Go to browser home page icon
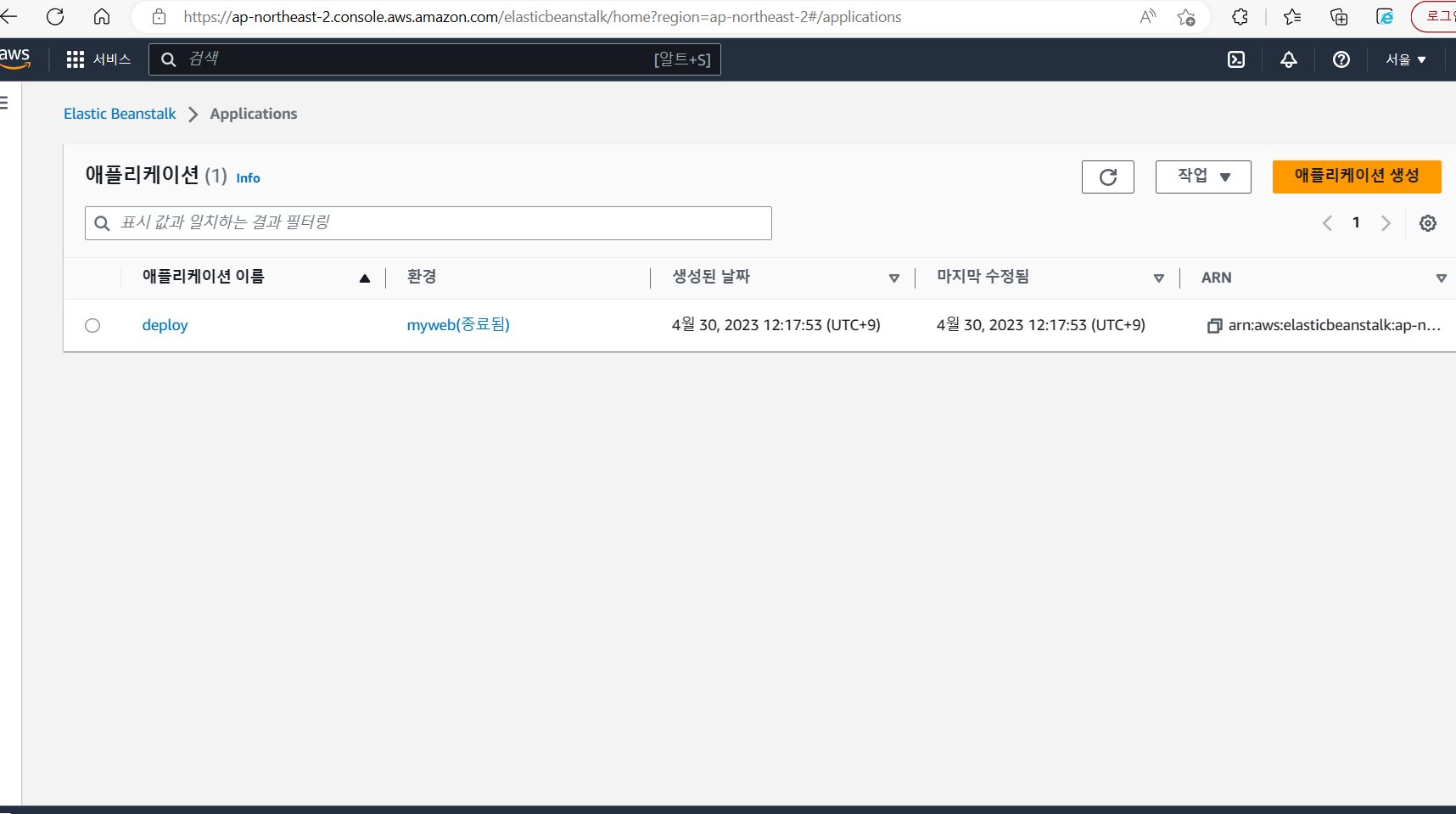1456x814 pixels. click(x=102, y=16)
